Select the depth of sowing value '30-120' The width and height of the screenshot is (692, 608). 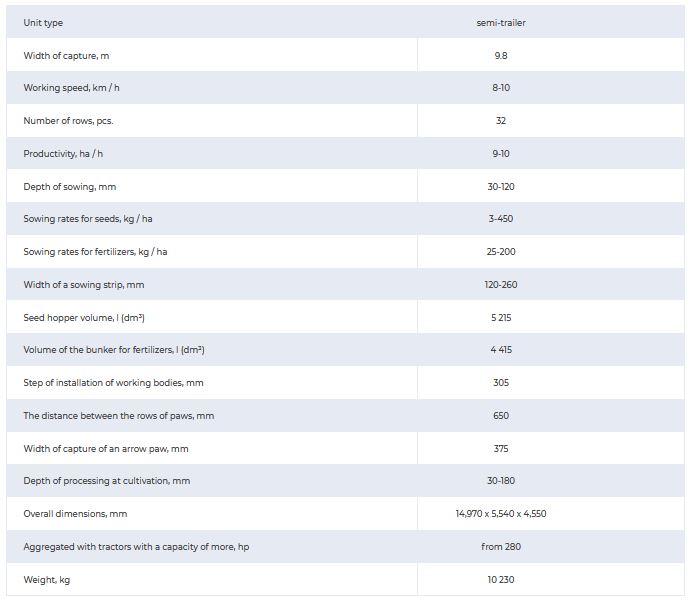(x=500, y=187)
